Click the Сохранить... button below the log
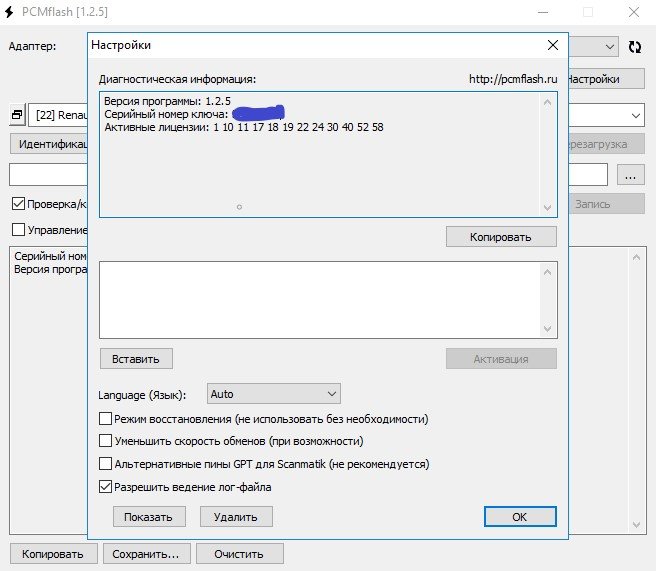The height and width of the screenshot is (571, 656). 145,554
